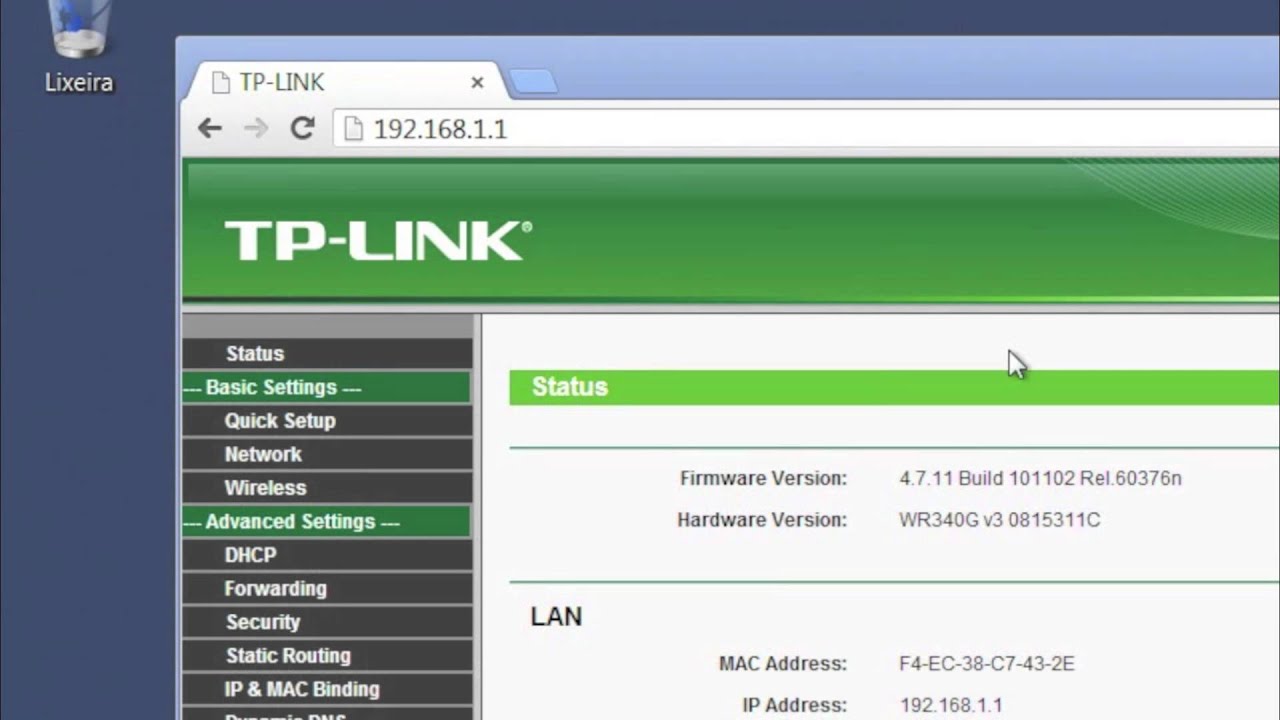
Task: Click MAC value F4-EC-38-C7-43-2E
Action: pos(986,663)
